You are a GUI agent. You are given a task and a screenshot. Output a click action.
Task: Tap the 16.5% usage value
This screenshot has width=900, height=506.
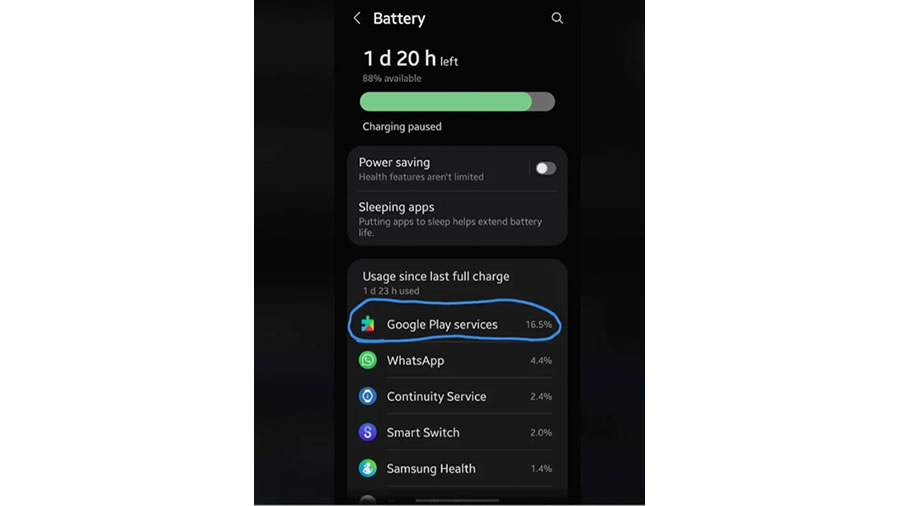point(538,324)
